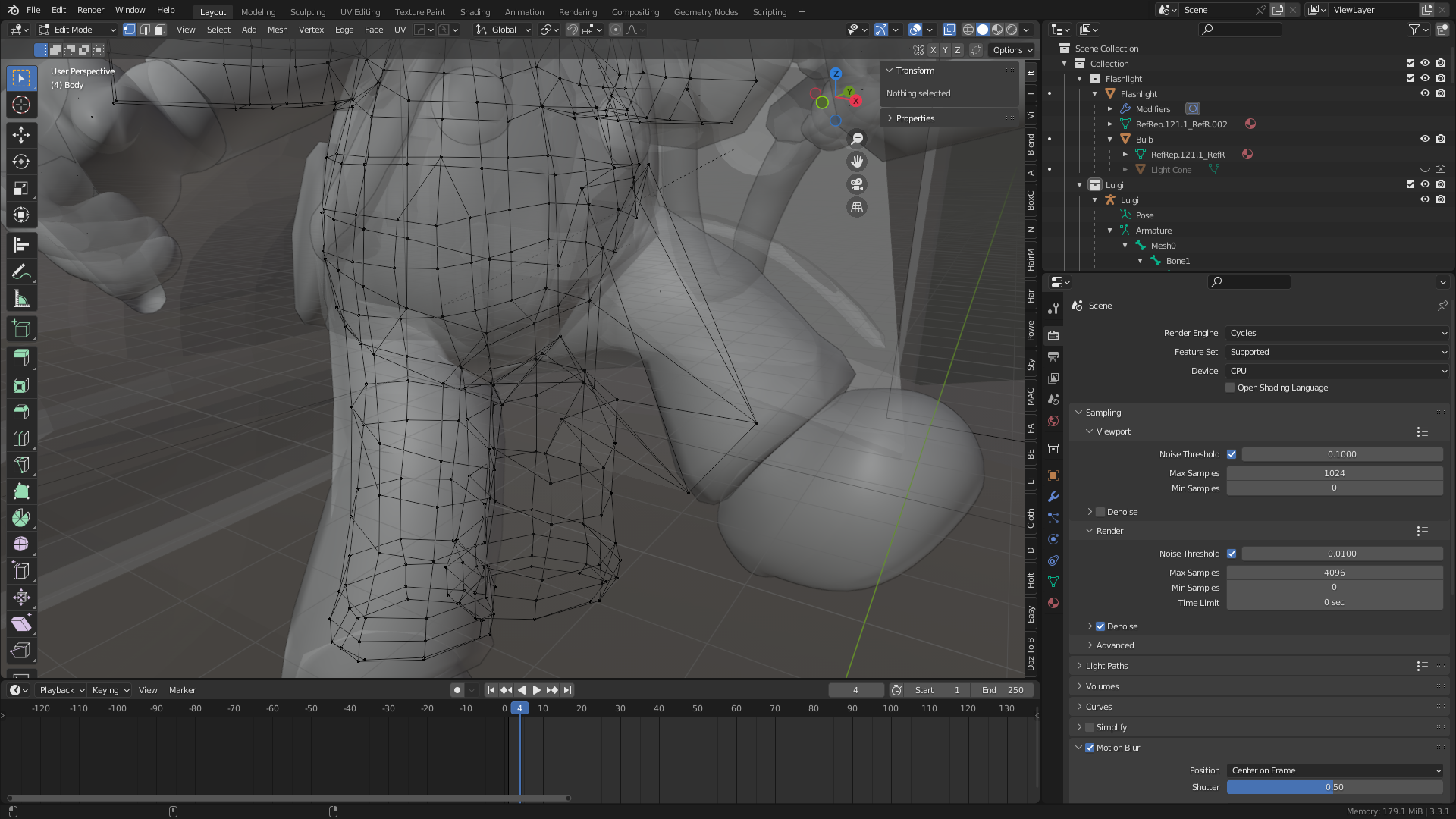Open the Output properties tab icon
Screen dimensions: 1456x819
(x=1053, y=356)
